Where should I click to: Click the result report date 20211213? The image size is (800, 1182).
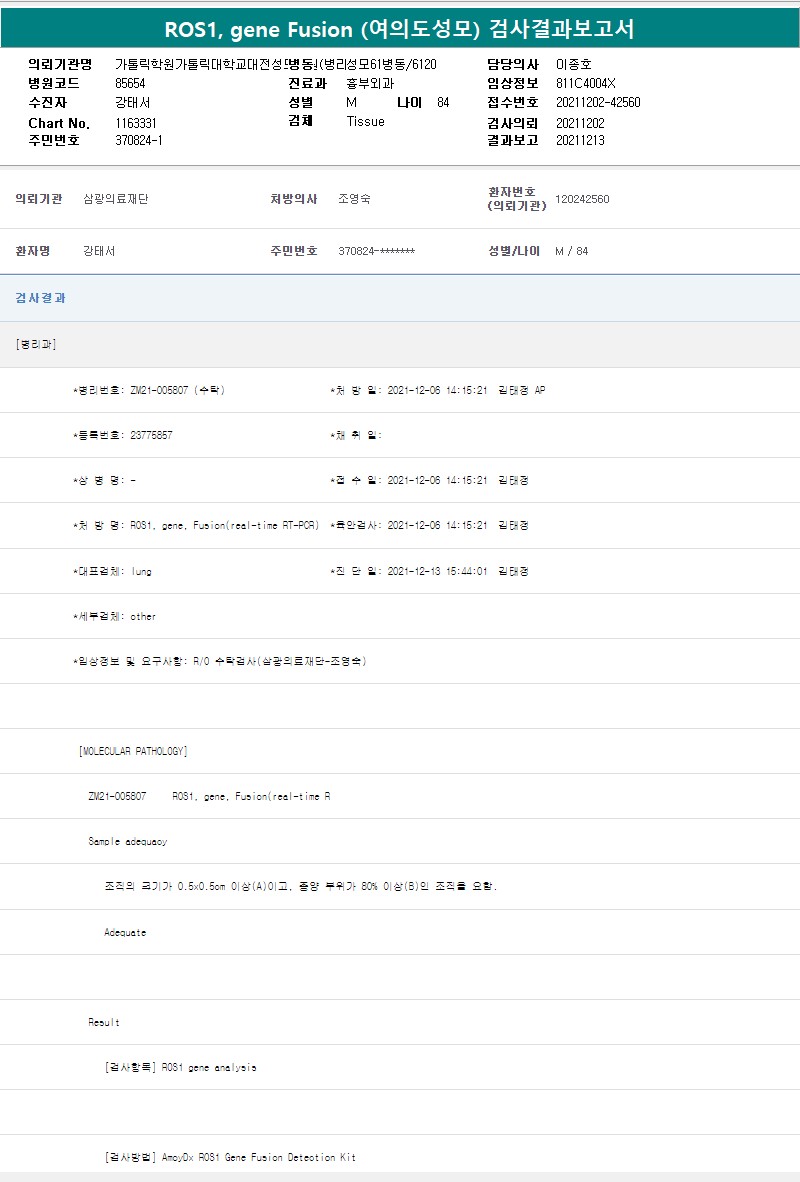tap(580, 141)
